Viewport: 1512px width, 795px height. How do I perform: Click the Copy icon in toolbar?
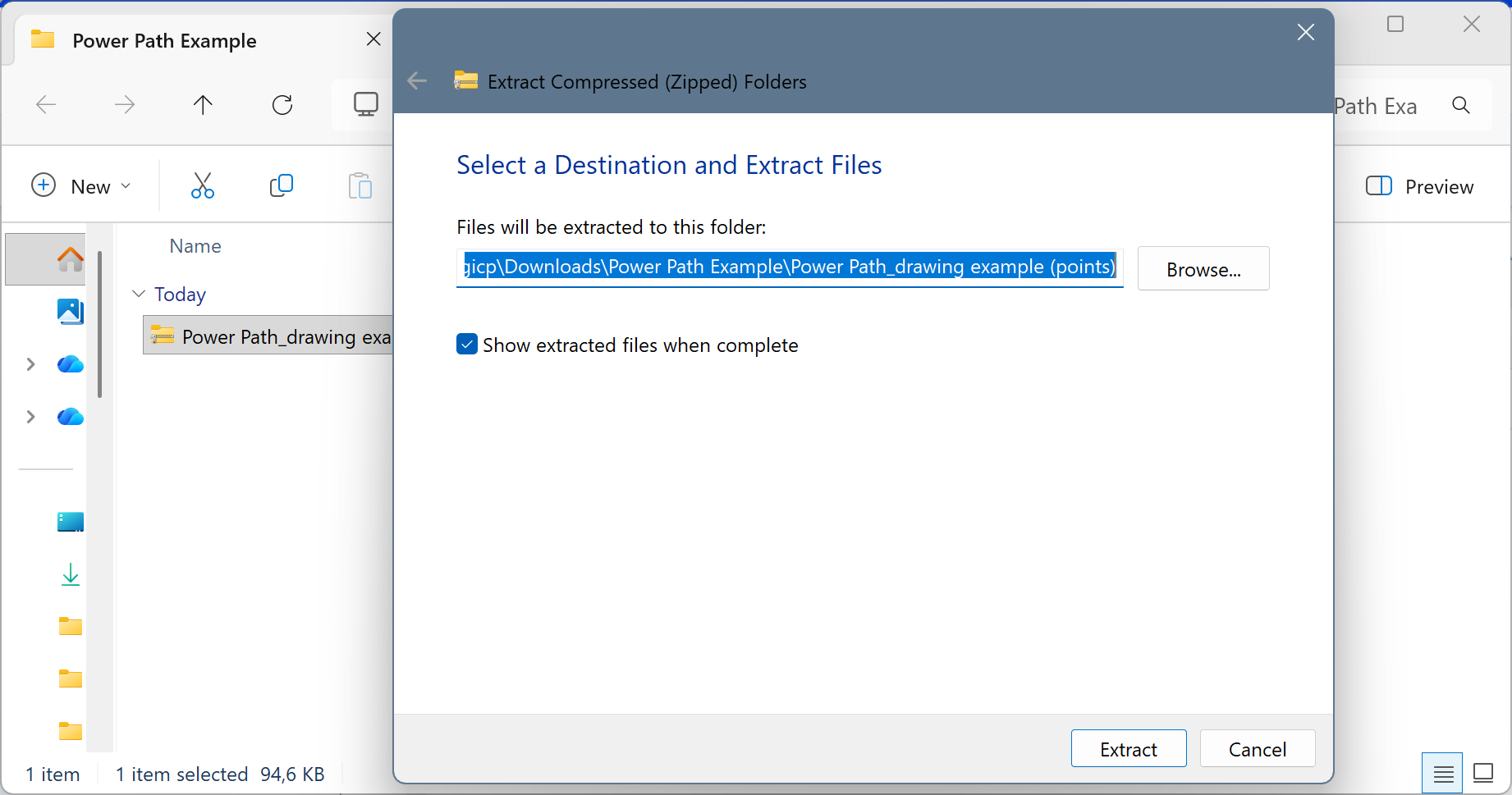[x=281, y=186]
